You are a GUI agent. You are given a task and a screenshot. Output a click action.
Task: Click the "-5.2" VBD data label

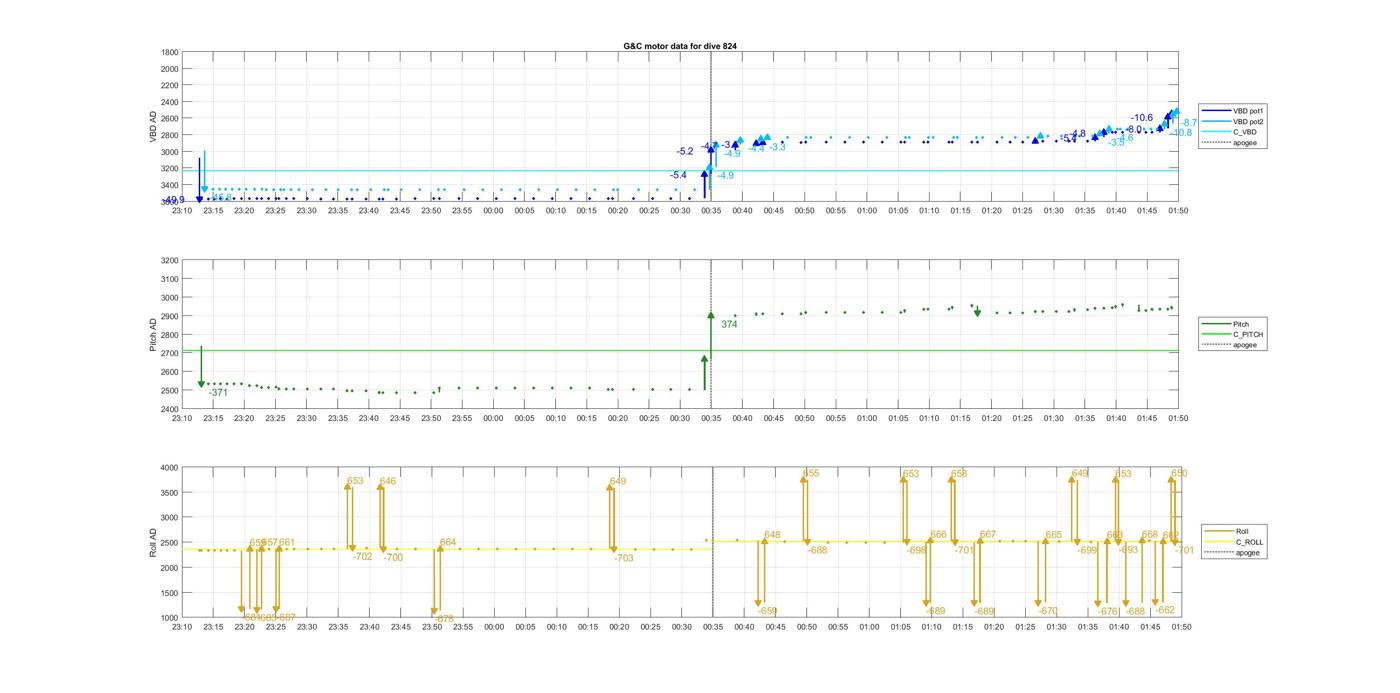[685, 152]
